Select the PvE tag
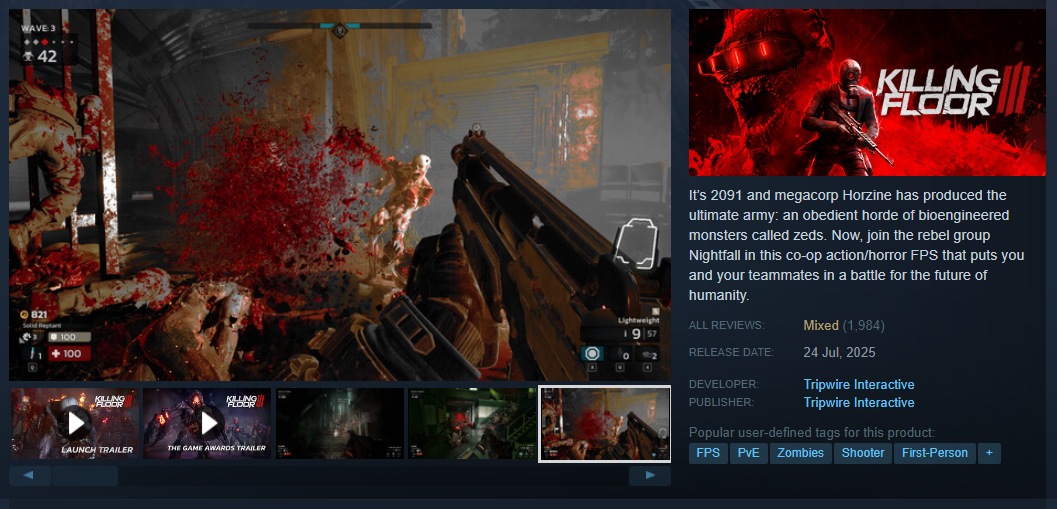Screen dimensions: 1057x509 click(x=748, y=453)
